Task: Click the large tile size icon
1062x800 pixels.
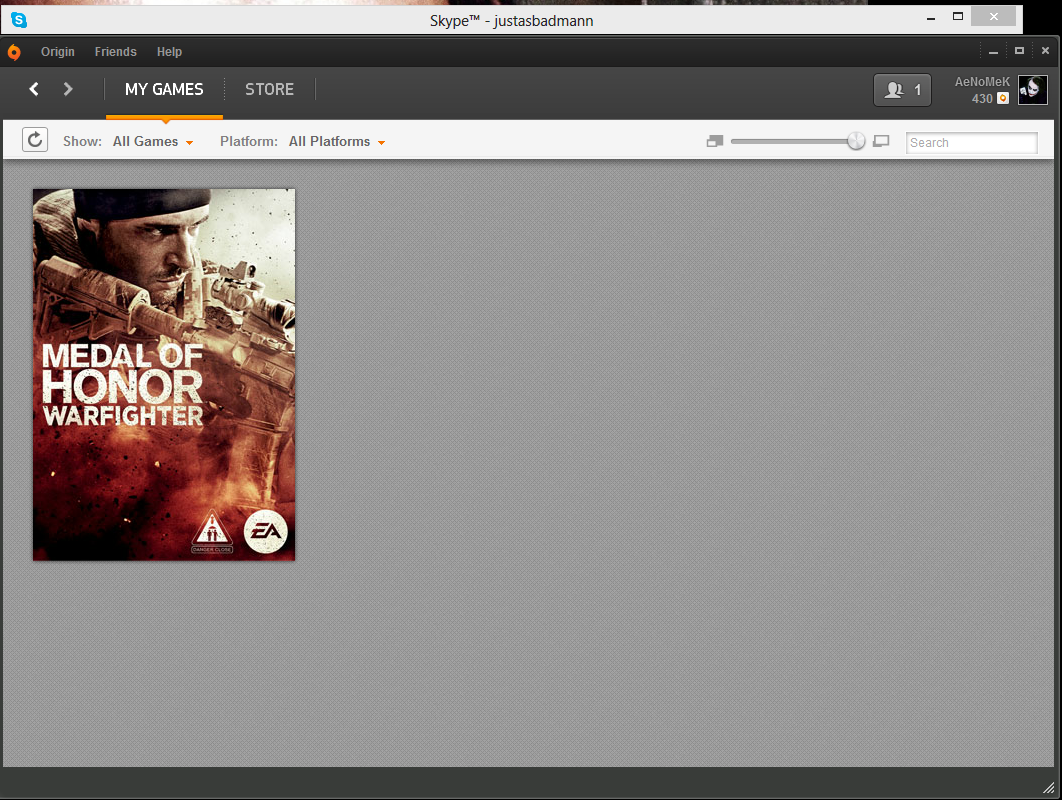Action: (x=881, y=141)
